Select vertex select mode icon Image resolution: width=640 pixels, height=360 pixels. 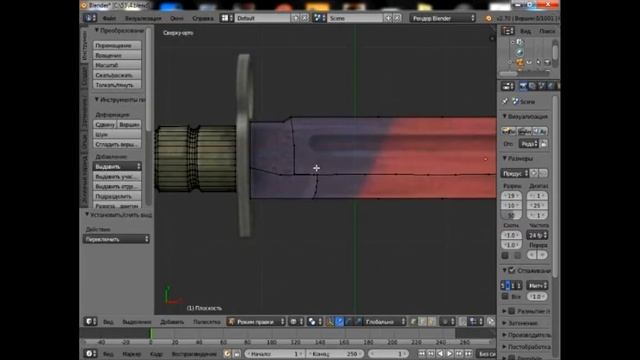coord(413,322)
